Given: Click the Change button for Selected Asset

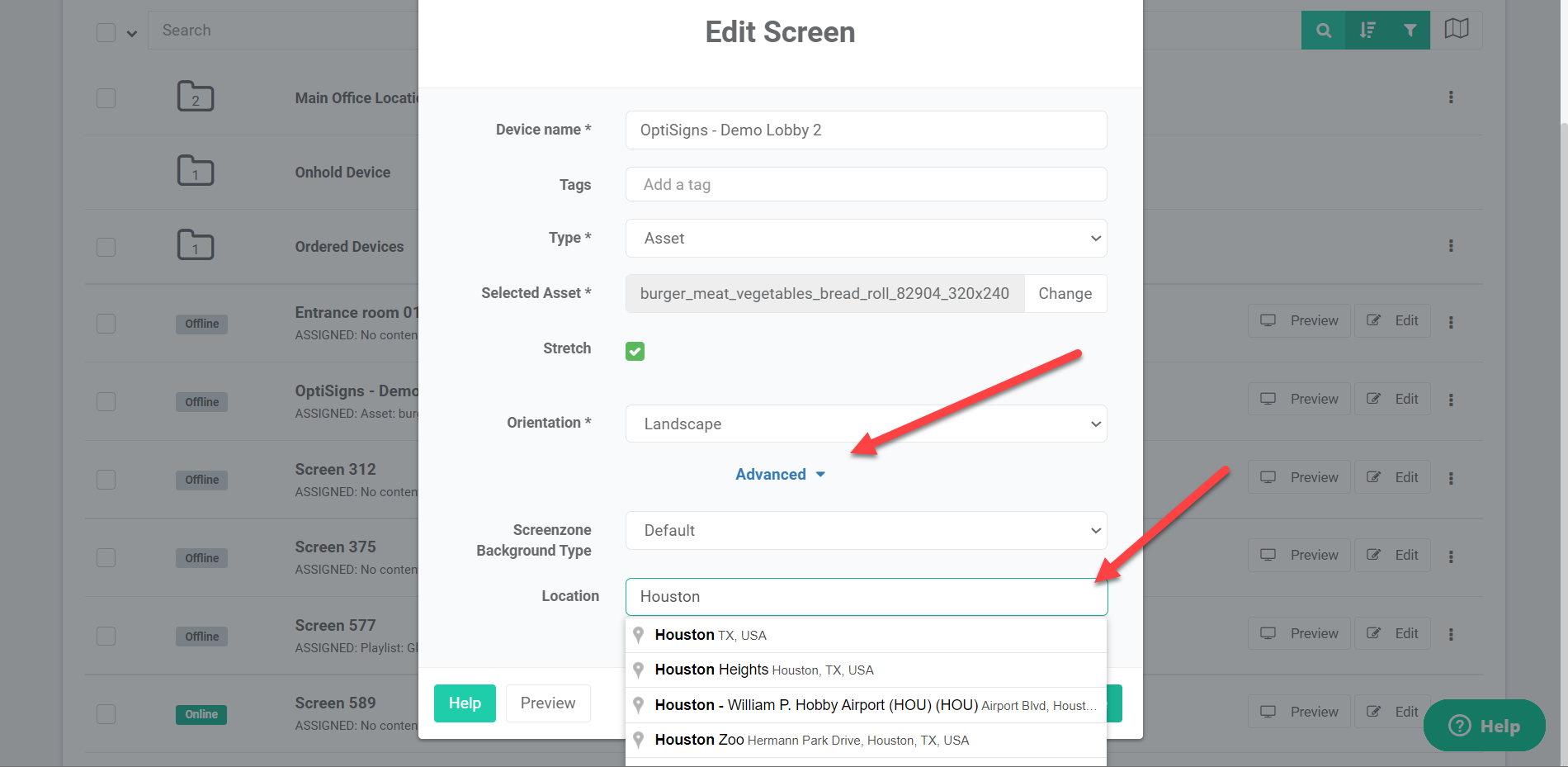Looking at the screenshot, I should pos(1065,293).
